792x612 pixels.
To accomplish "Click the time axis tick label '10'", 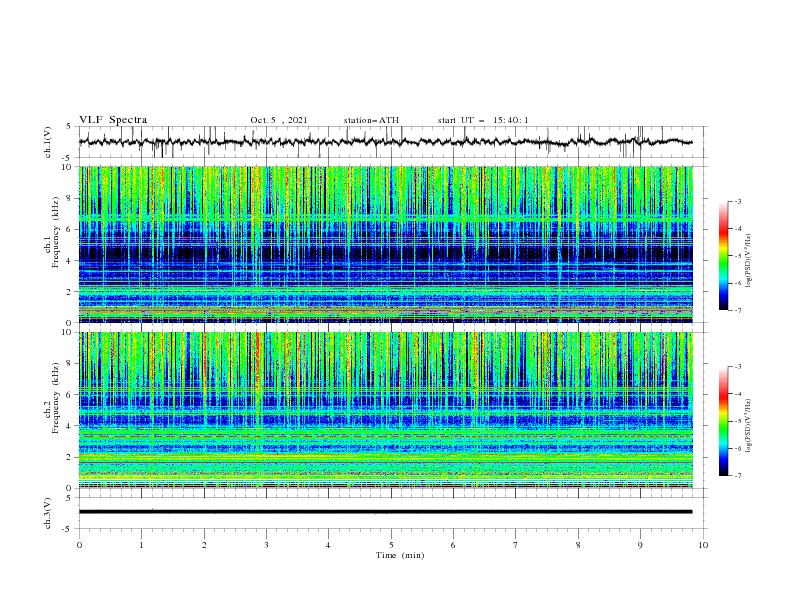I will pos(703,545).
